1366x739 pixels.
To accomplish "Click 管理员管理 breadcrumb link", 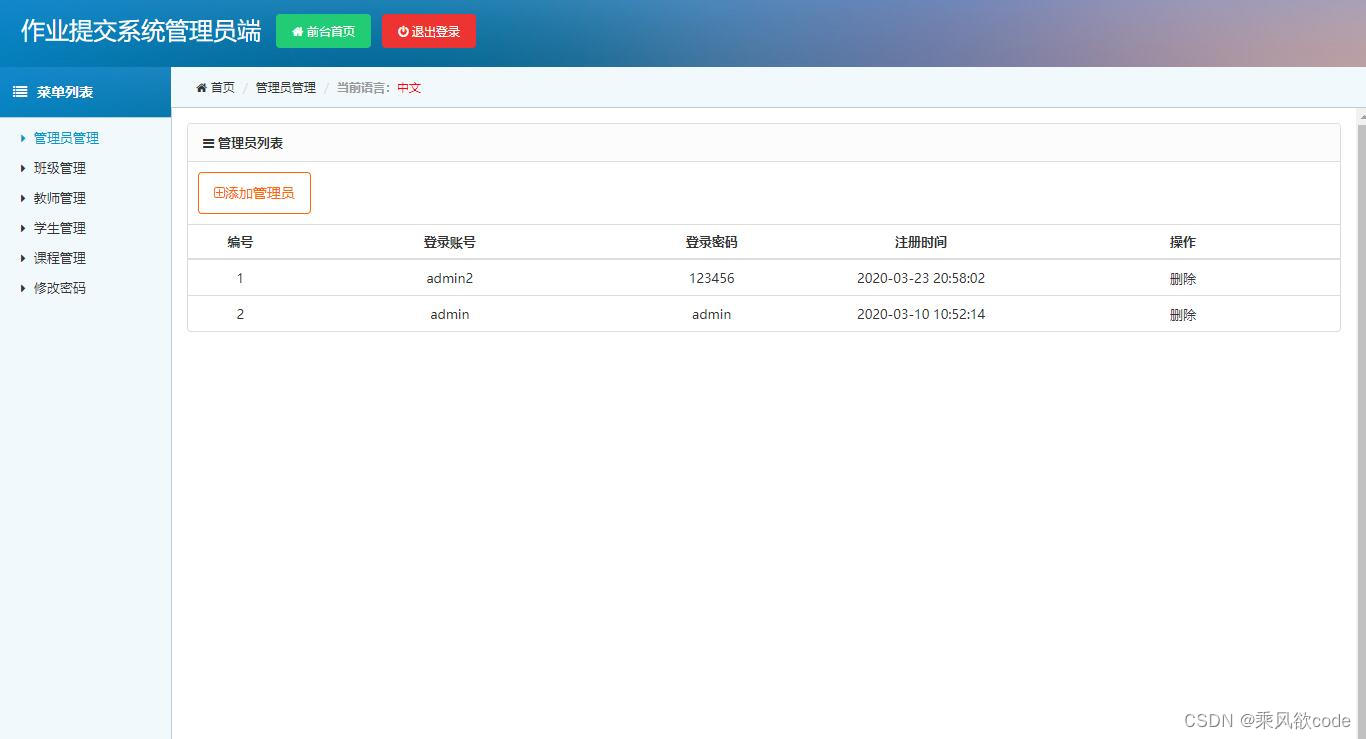I will click(286, 88).
